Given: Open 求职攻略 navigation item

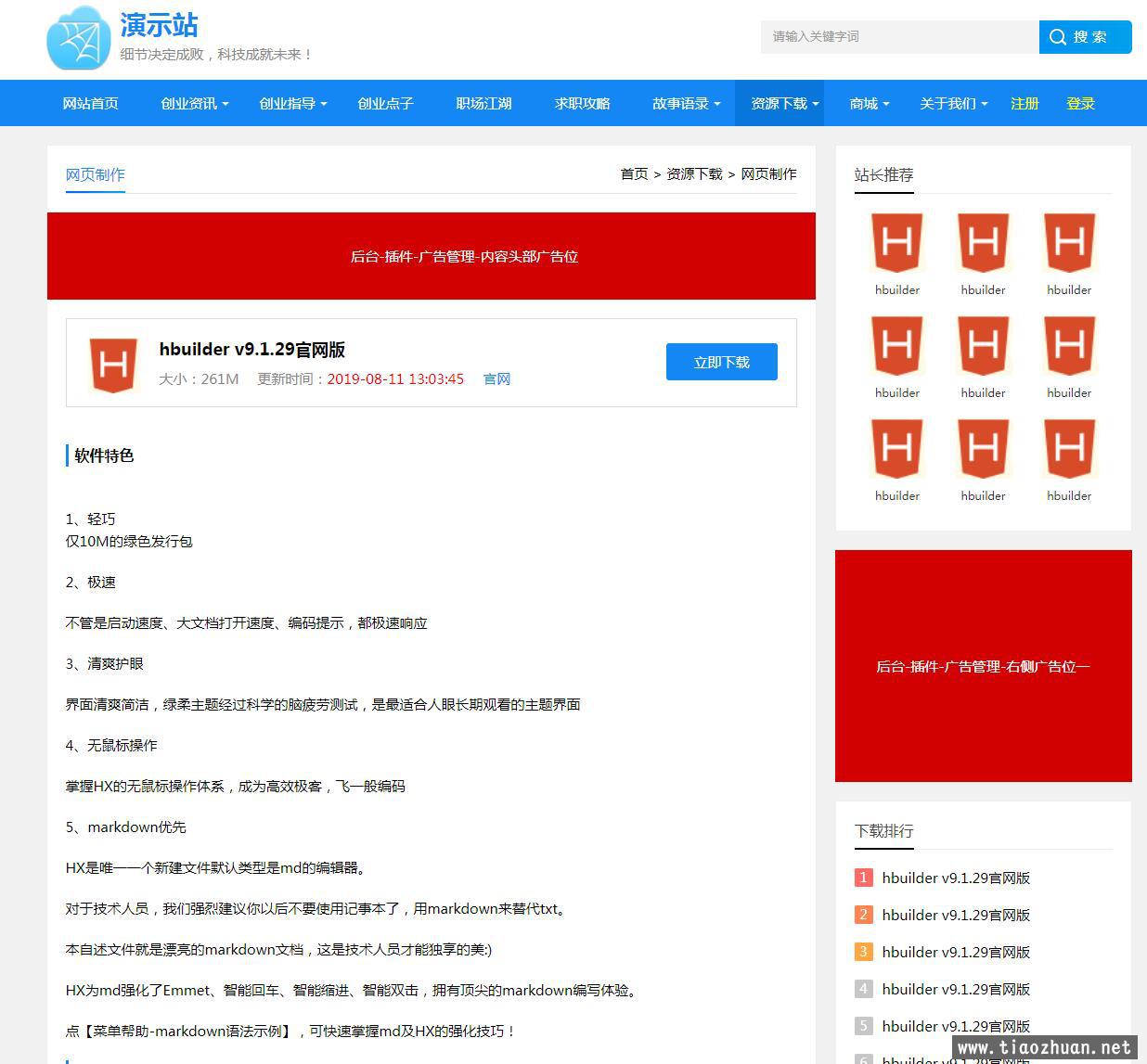Looking at the screenshot, I should 582,104.
